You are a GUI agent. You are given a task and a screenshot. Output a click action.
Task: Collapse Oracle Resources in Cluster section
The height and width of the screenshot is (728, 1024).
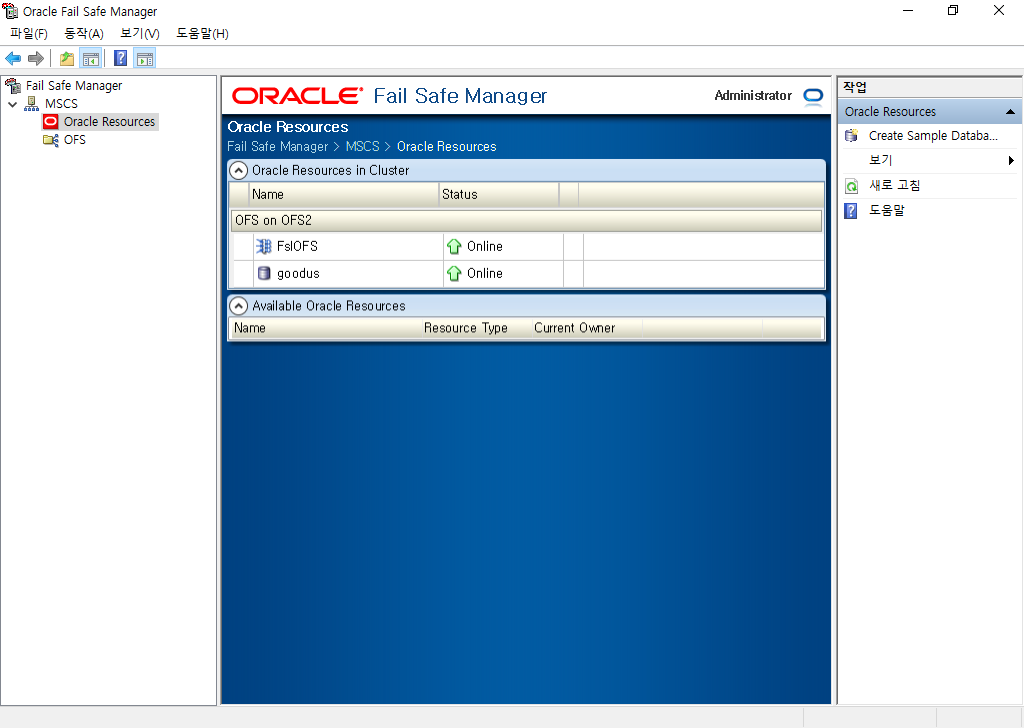point(239,171)
